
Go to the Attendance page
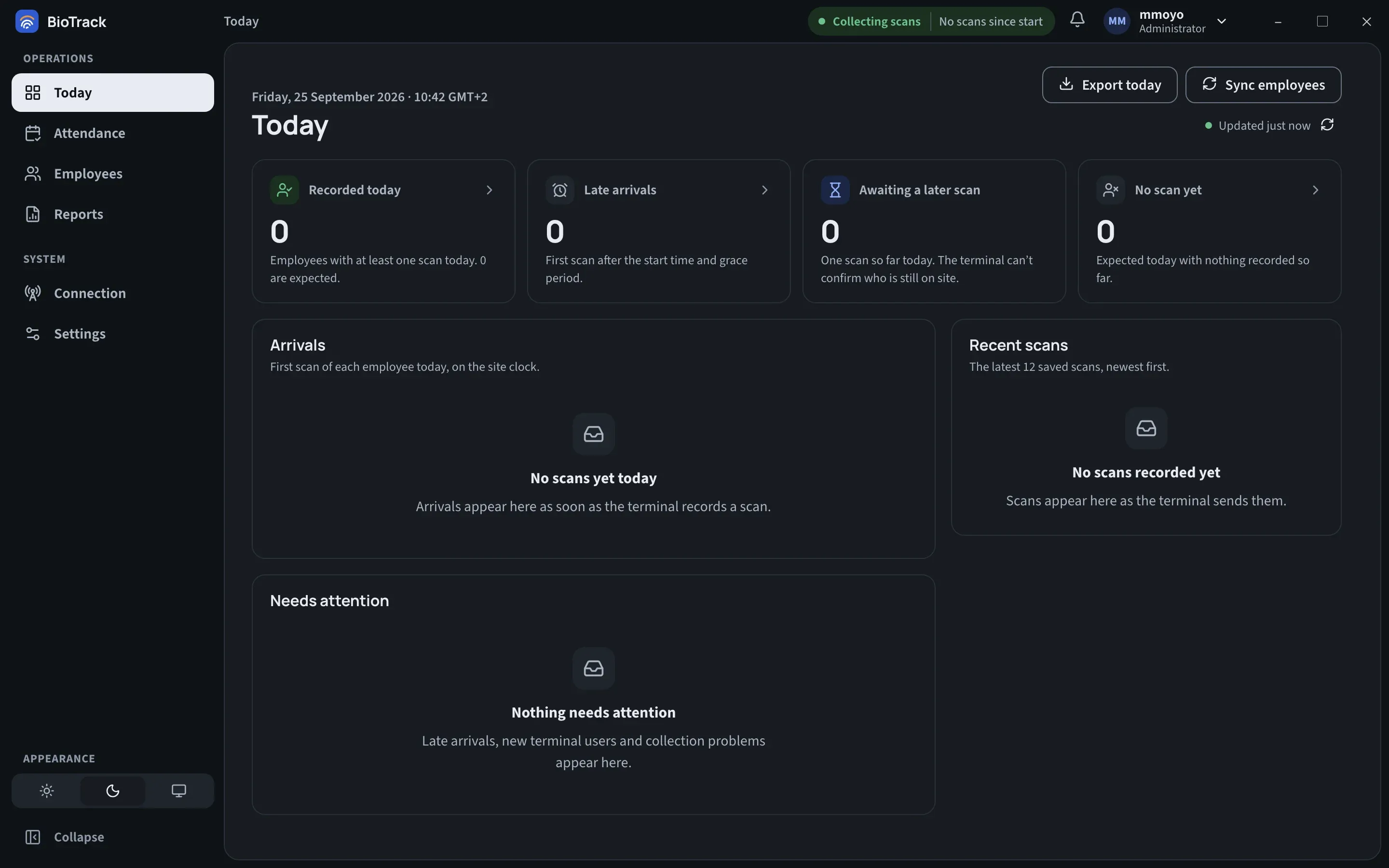click(112, 133)
